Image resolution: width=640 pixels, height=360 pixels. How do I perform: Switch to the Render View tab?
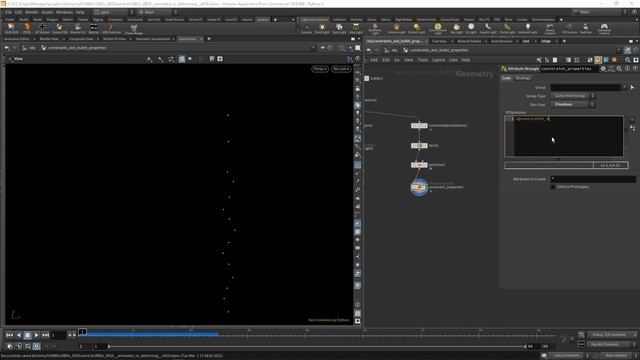(49, 39)
